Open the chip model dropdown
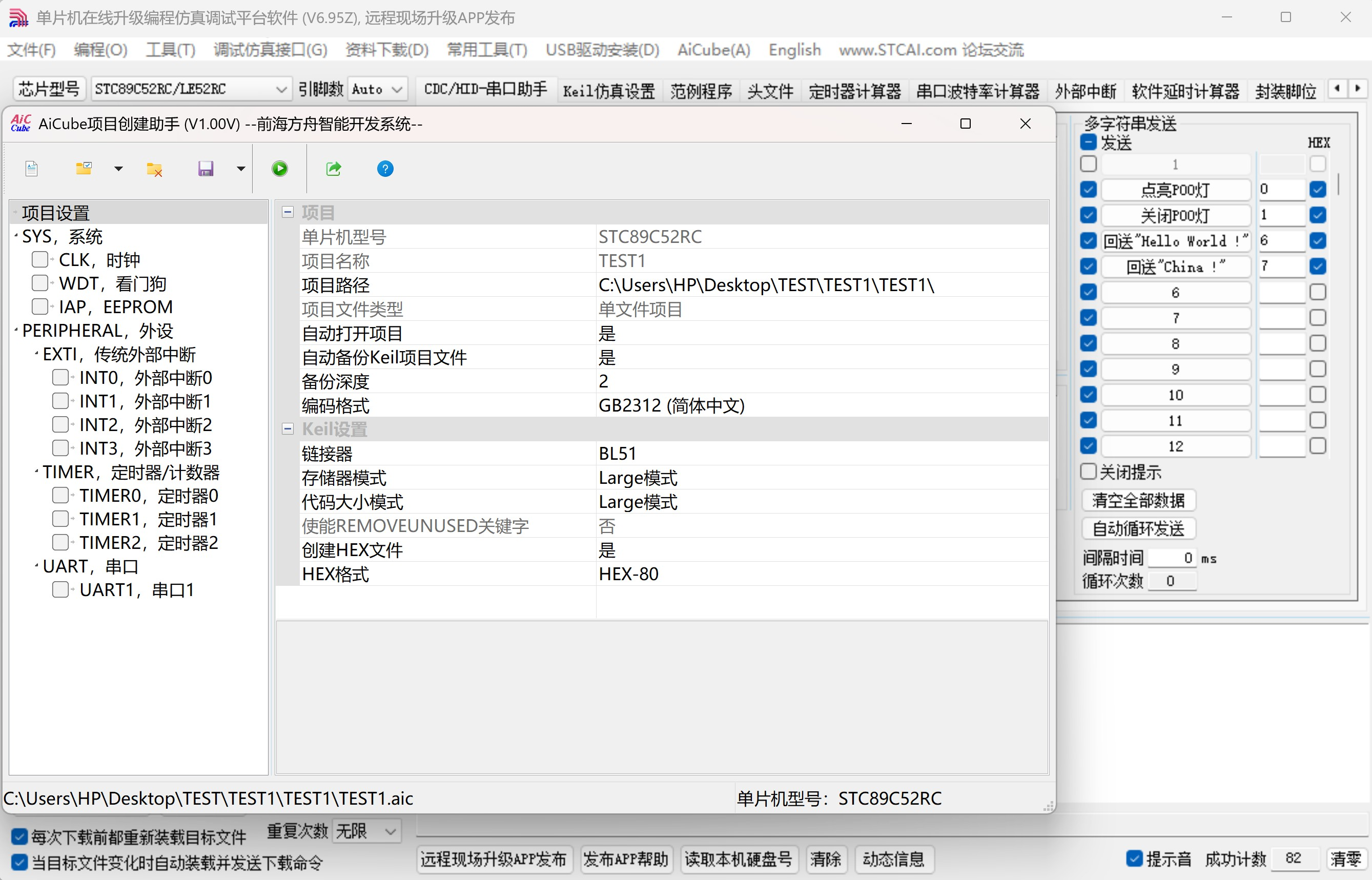The height and width of the screenshot is (880, 1372). coord(280,89)
